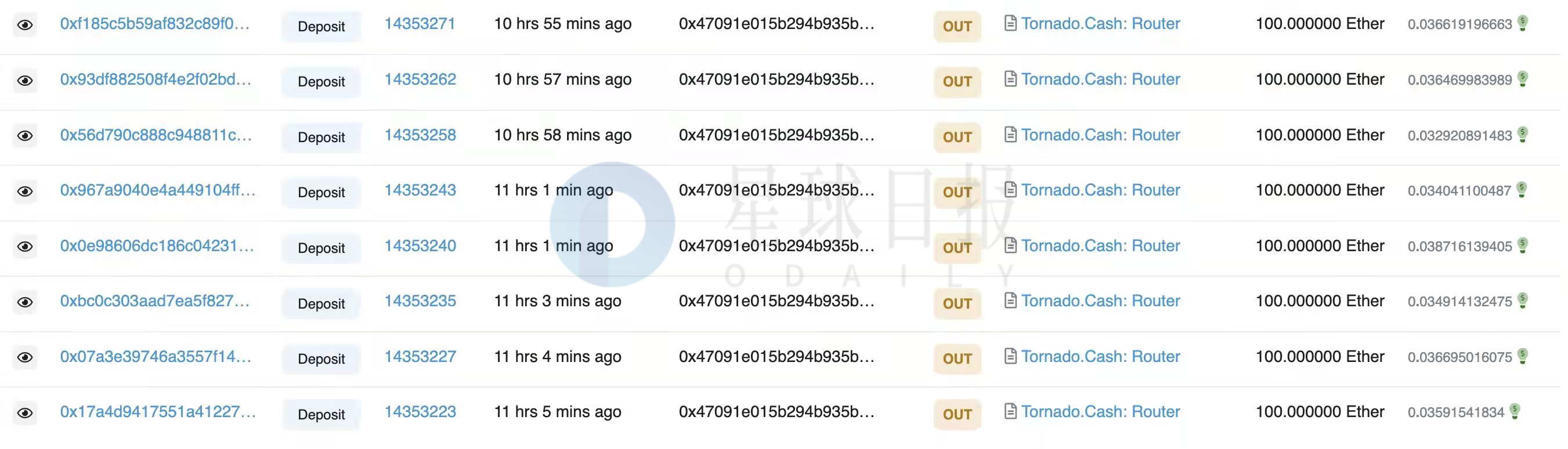Preview transaction 0x93df882508f4e2f02bd via eye icon
The height and width of the screenshot is (449, 1568).
coord(25,81)
